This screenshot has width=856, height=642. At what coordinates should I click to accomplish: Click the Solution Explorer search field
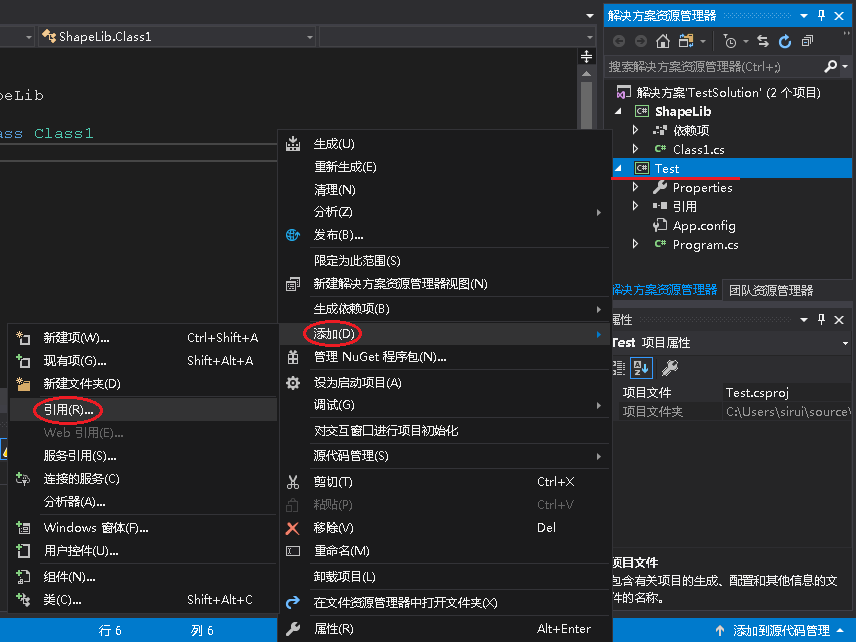[714, 67]
